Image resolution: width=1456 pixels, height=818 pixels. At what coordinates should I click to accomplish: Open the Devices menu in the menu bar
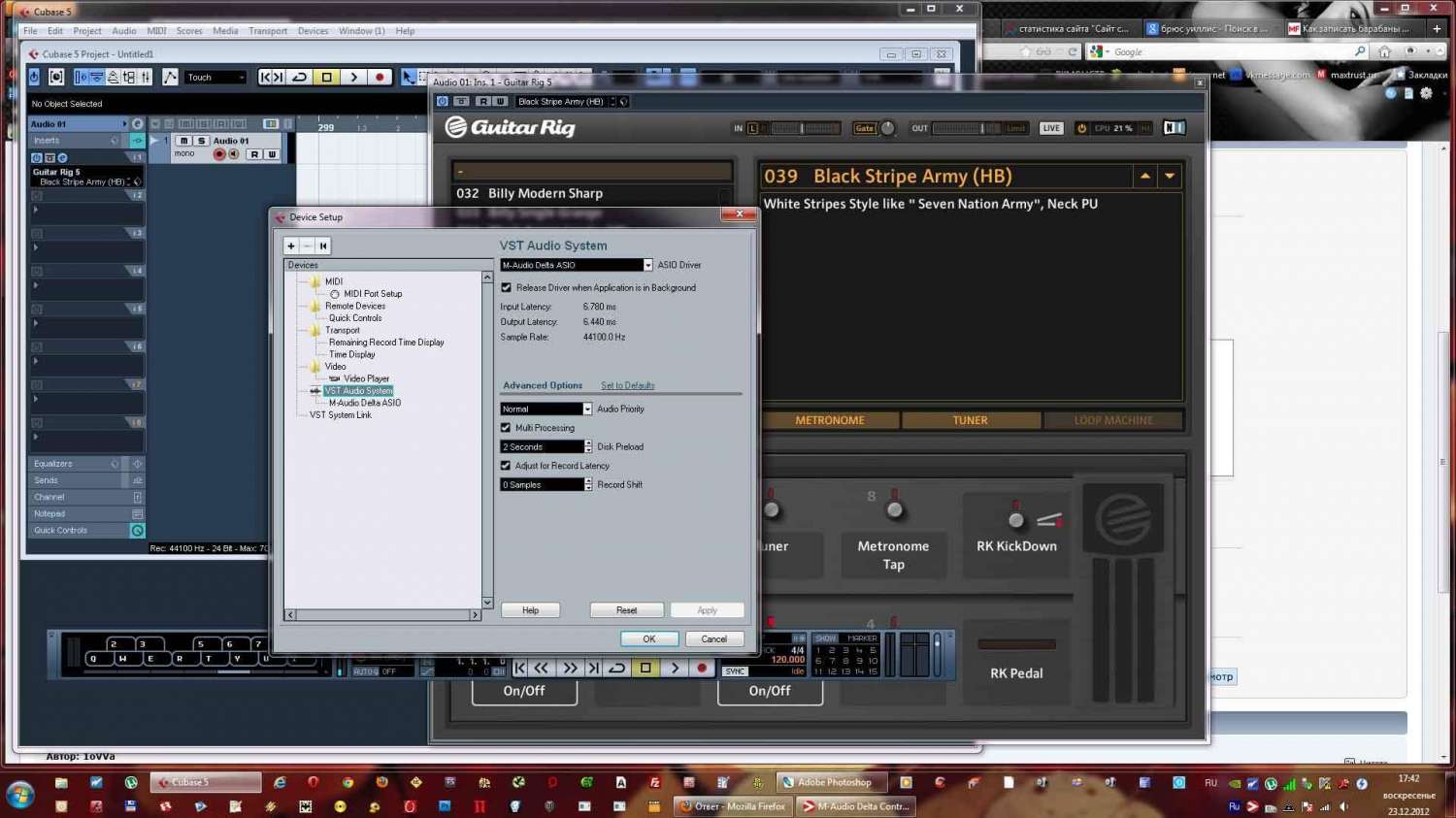click(x=313, y=31)
